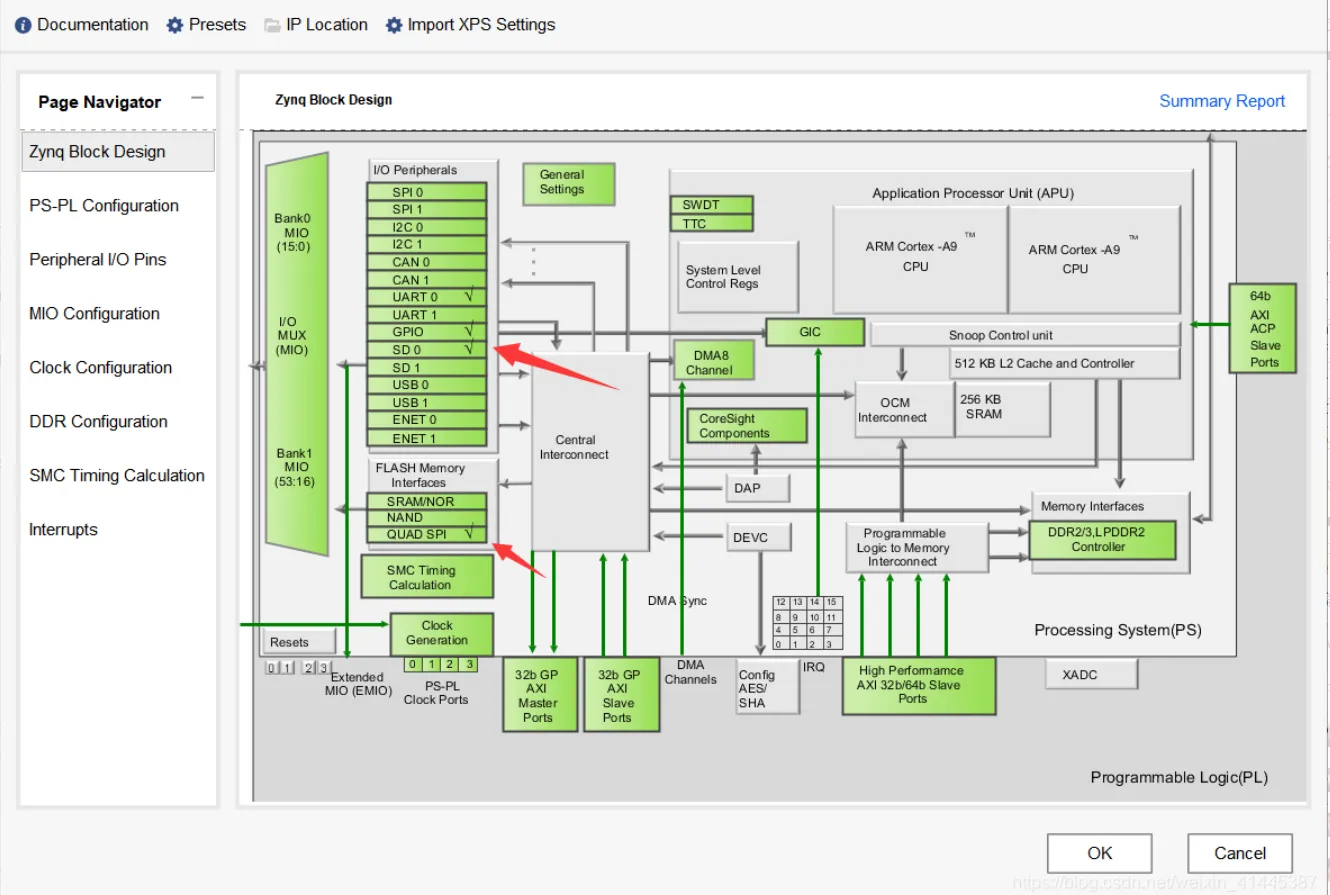Click the SRAM/NOR flash interface block

427,501
